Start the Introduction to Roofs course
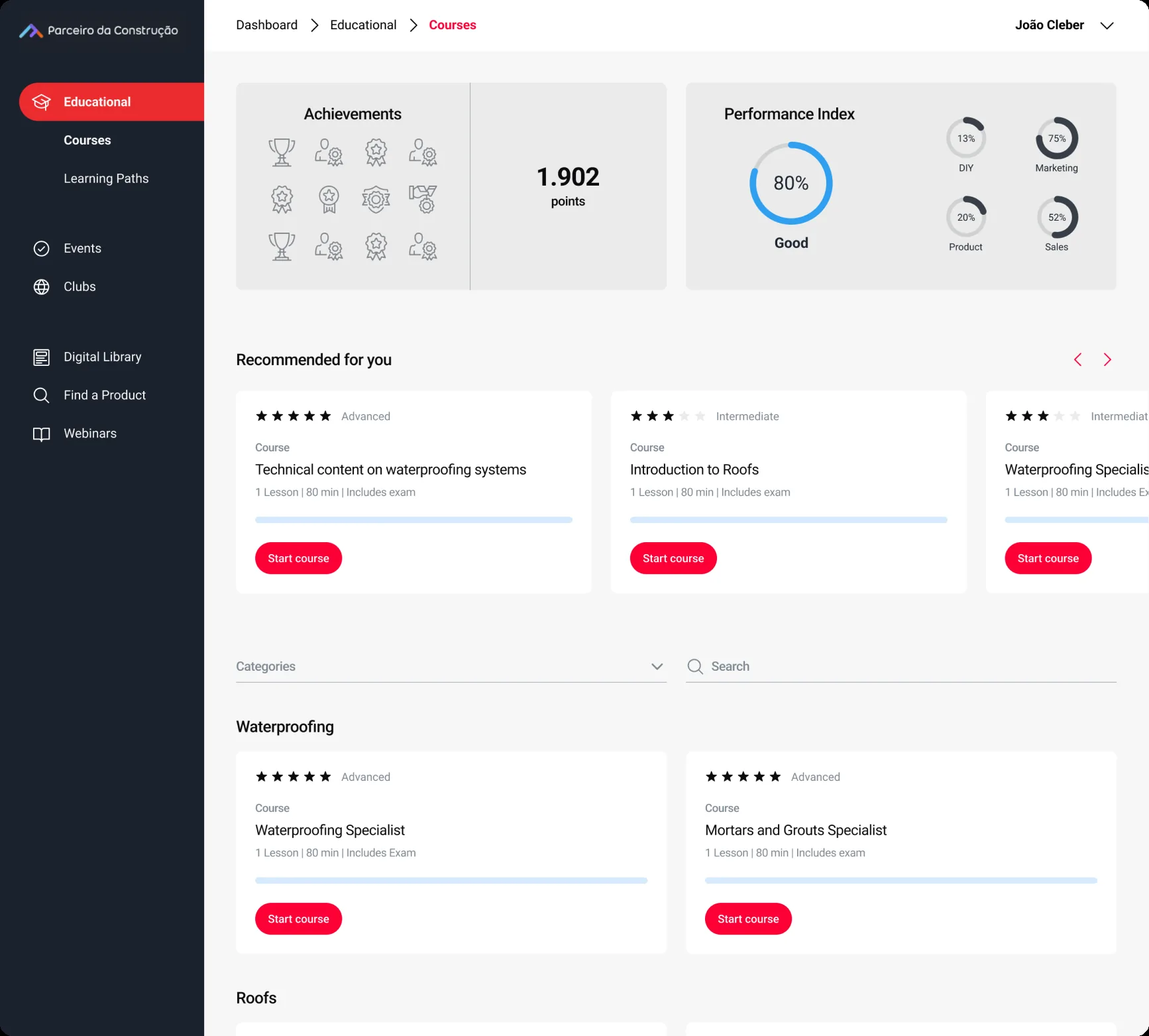The width and height of the screenshot is (1149, 1036). [x=673, y=558]
